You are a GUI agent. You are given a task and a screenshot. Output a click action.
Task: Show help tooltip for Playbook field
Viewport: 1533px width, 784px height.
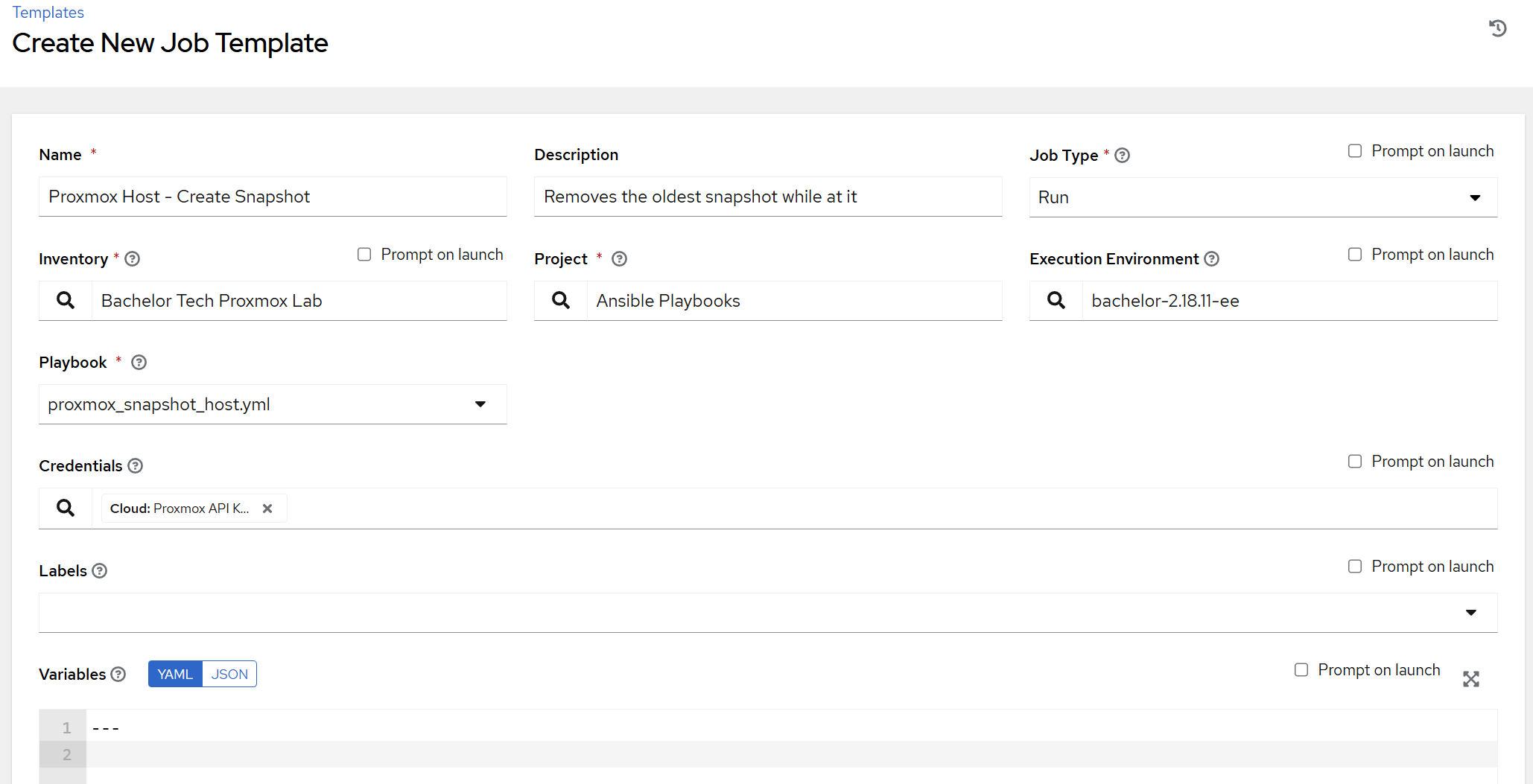[139, 363]
